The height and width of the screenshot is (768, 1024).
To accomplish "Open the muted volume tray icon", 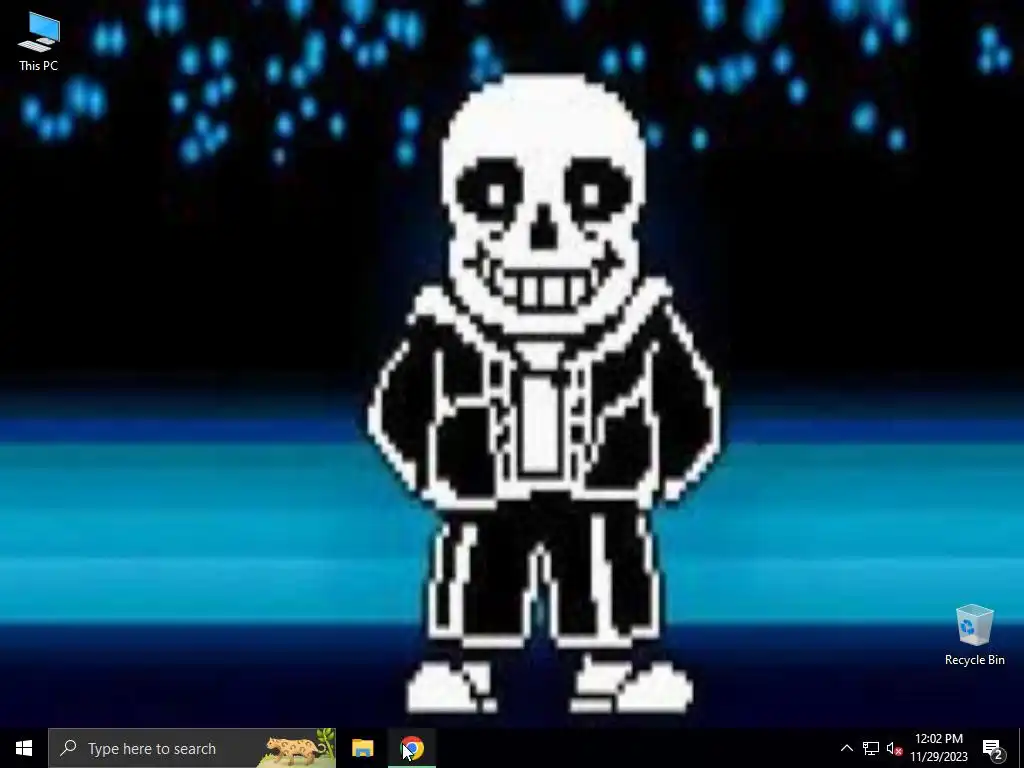I will (894, 748).
